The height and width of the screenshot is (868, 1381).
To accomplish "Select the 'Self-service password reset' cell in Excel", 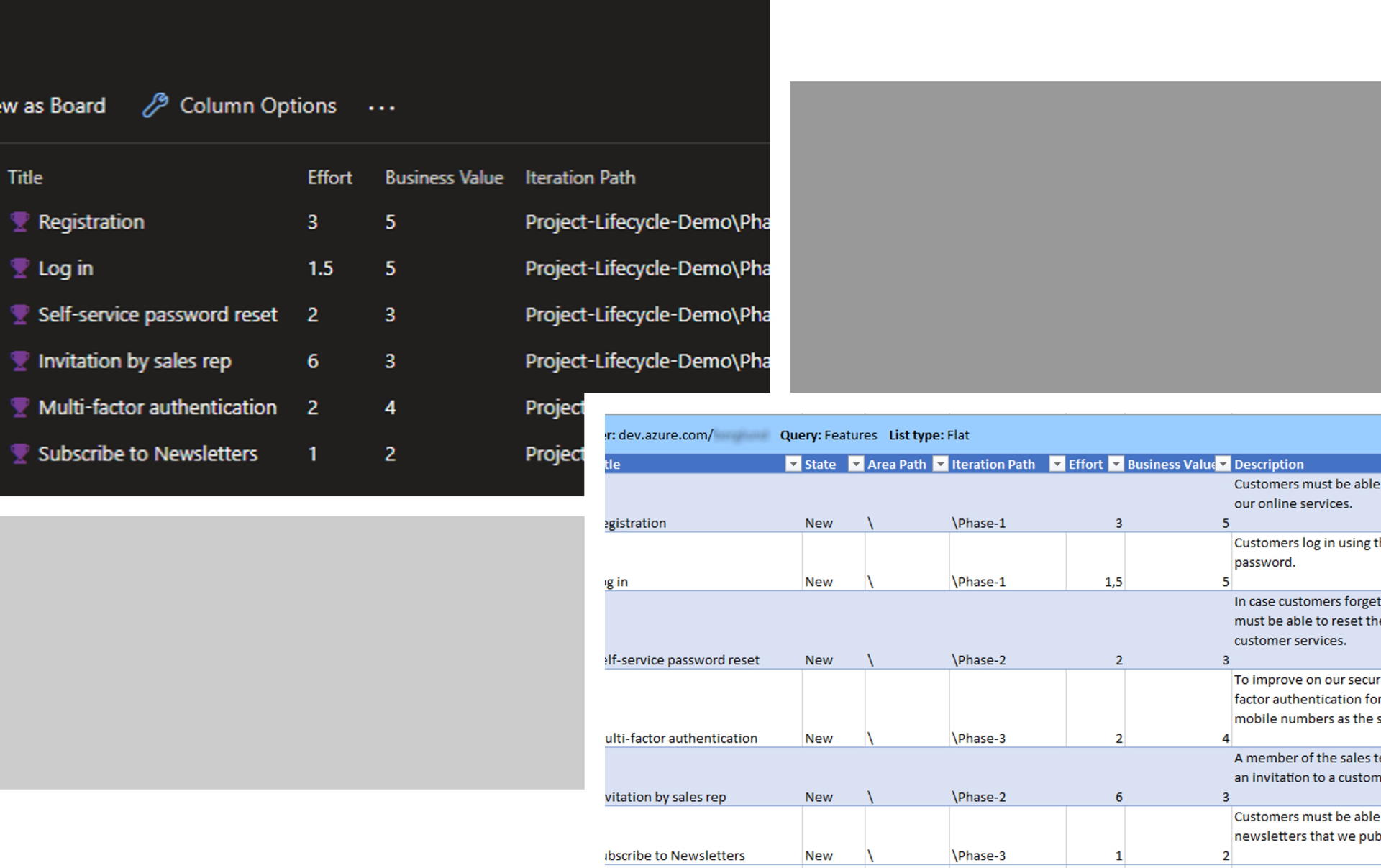I will [703, 630].
